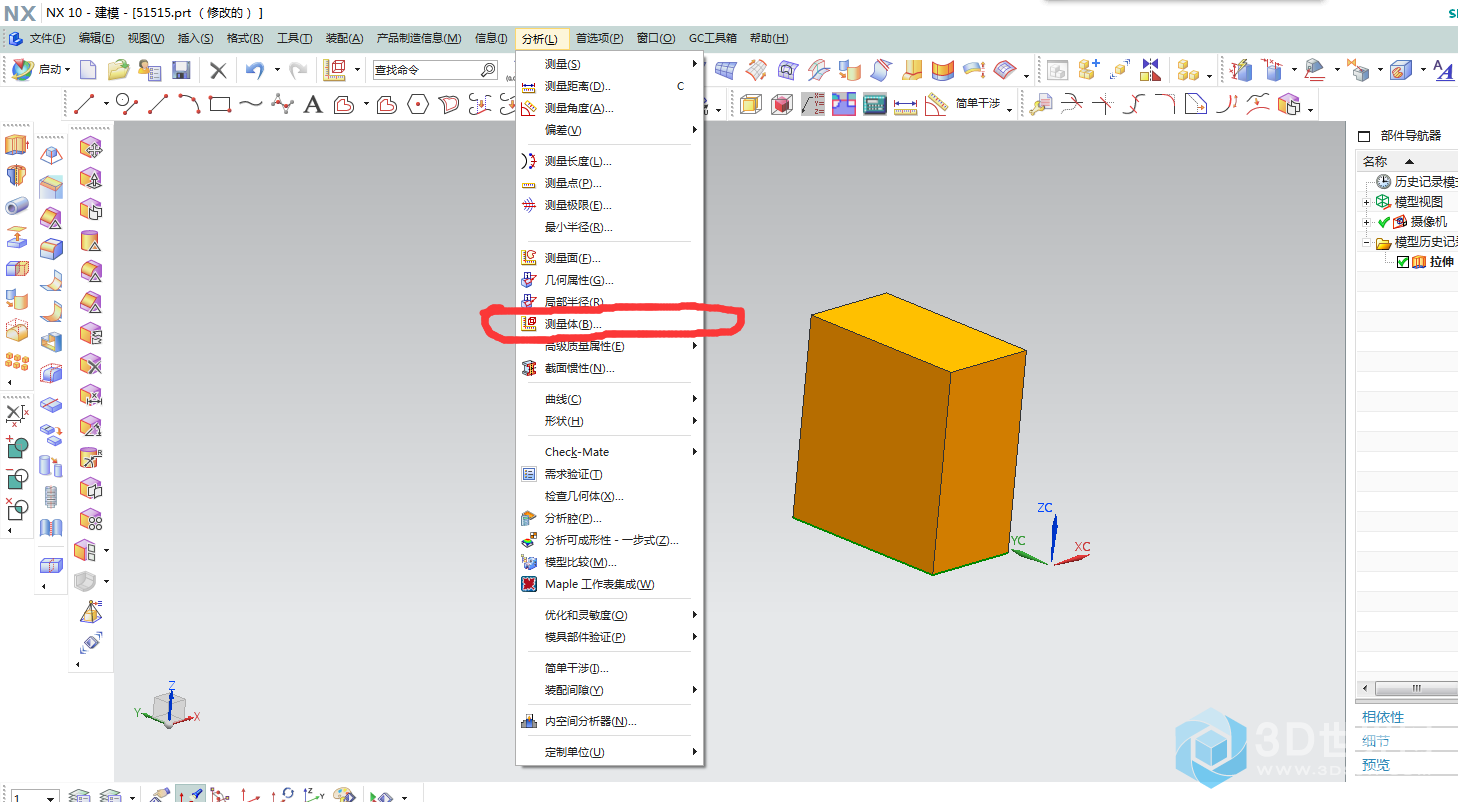Select the Rectangle sketch tool
Screen dimensions: 1458x802
(220, 103)
